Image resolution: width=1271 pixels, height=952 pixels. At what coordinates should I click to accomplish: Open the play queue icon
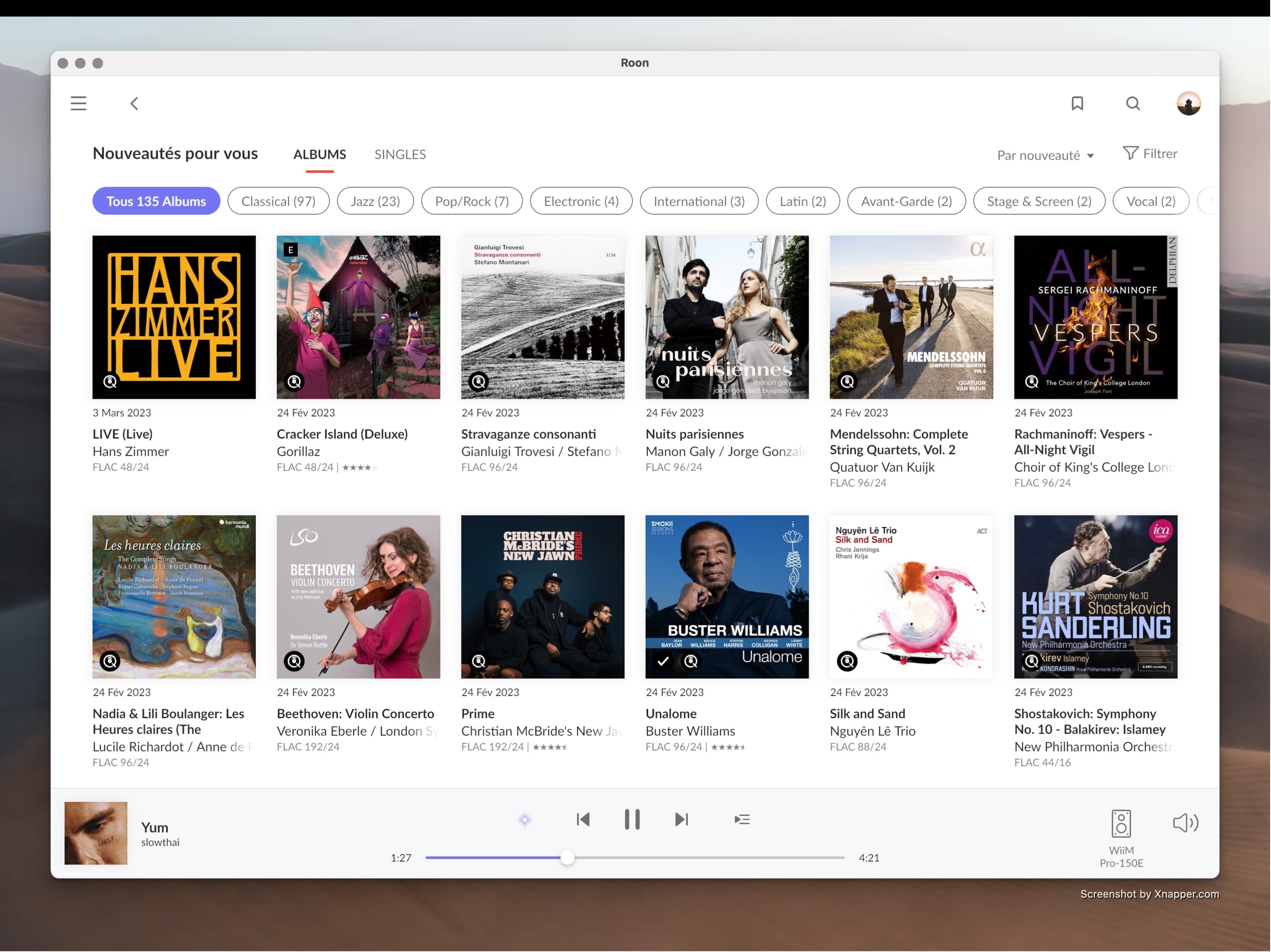(742, 819)
